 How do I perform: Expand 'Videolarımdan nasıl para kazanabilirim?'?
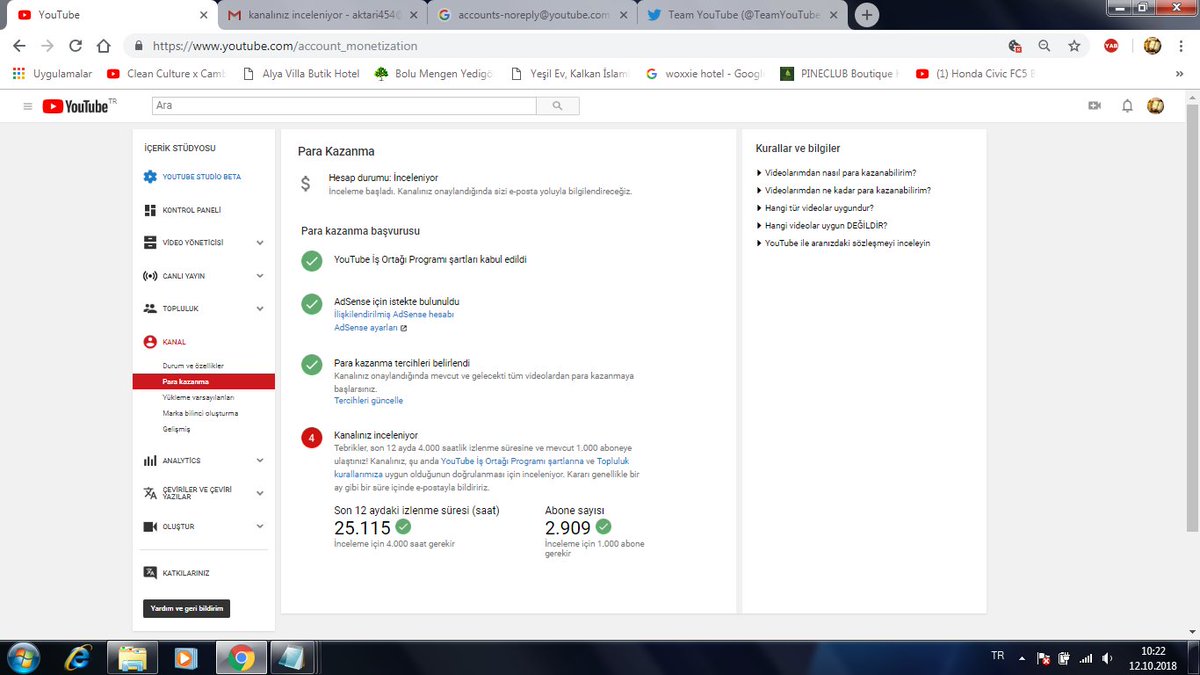836,172
